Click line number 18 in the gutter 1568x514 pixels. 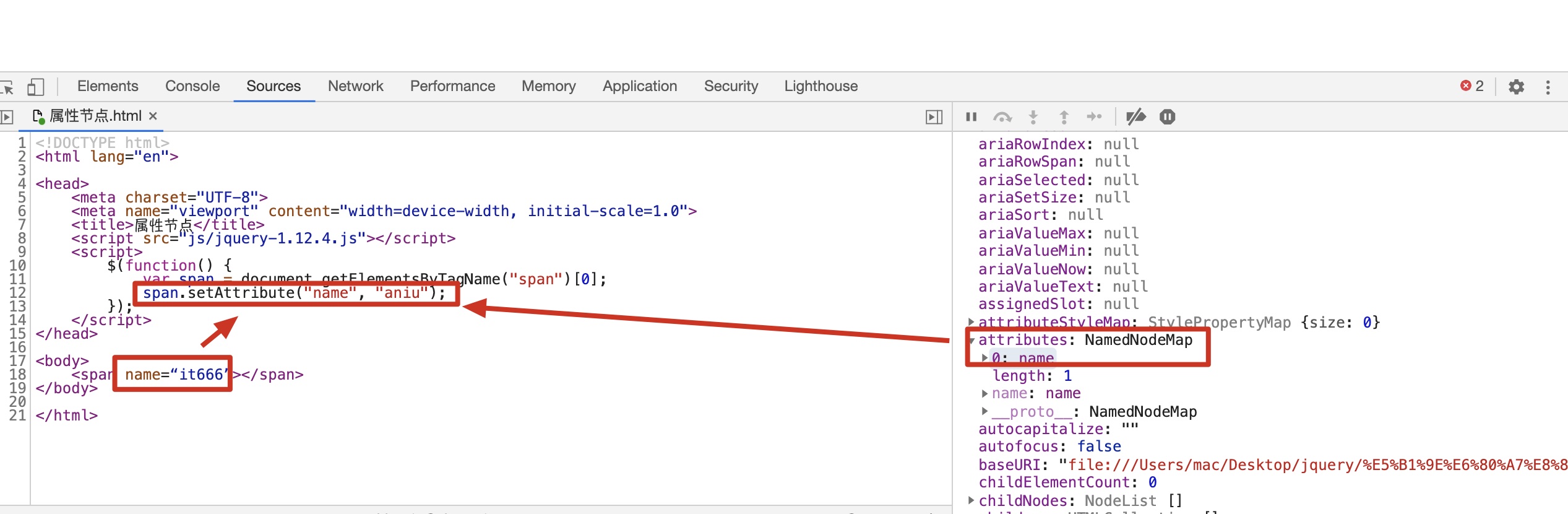pyautogui.click(x=17, y=375)
